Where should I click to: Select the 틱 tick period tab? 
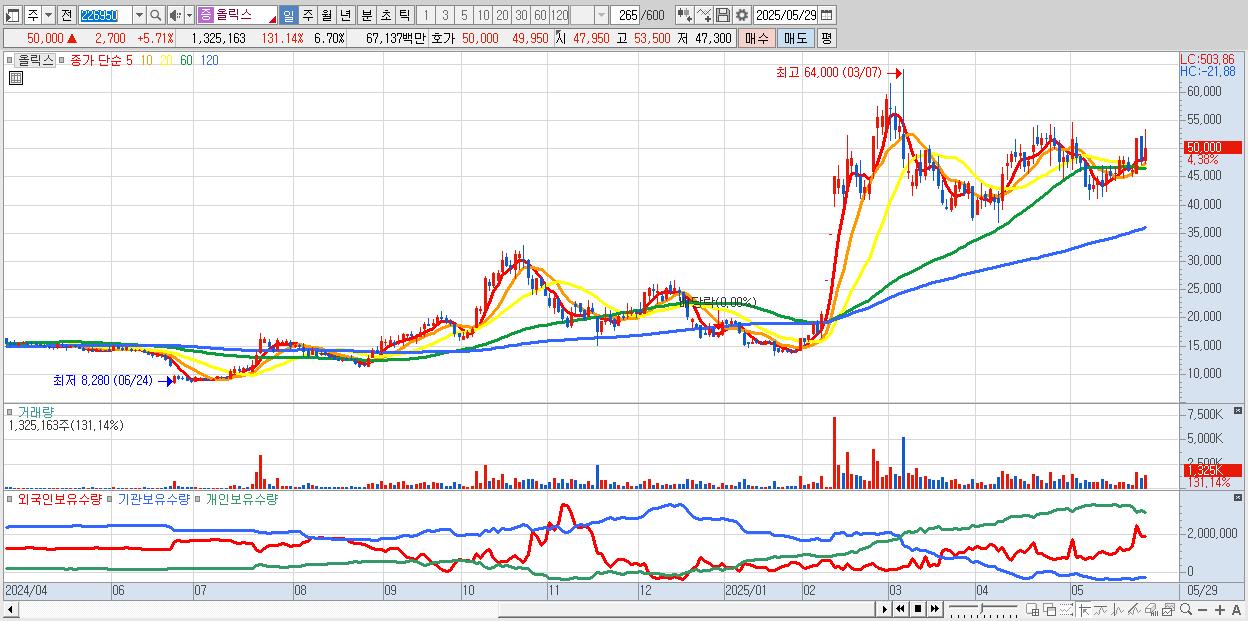(x=404, y=15)
